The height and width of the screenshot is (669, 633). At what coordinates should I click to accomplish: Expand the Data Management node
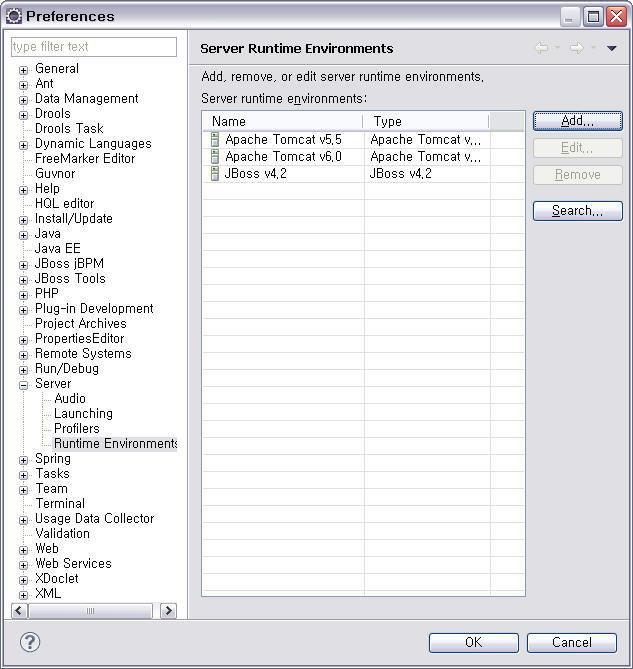coord(23,100)
